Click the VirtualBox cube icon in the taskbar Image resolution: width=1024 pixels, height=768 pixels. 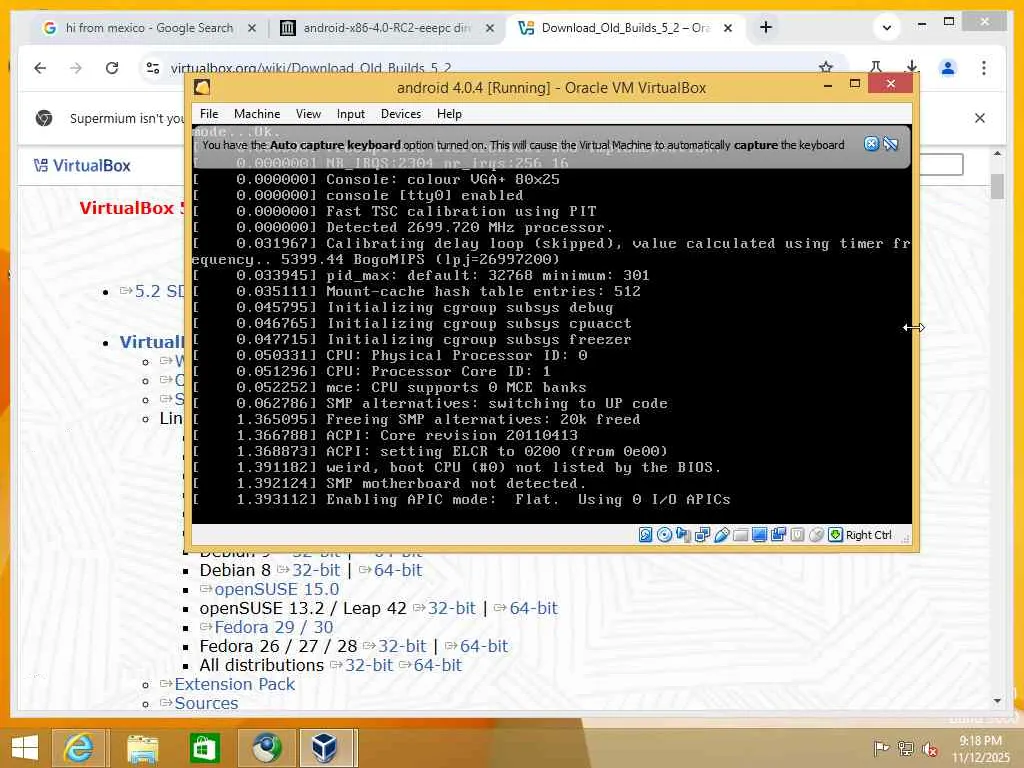tap(326, 748)
